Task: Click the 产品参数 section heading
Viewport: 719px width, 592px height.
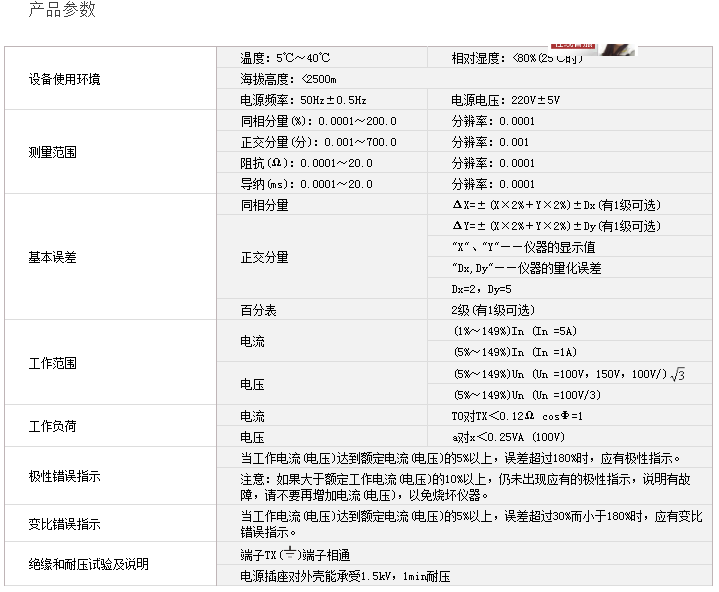Action: (62, 11)
